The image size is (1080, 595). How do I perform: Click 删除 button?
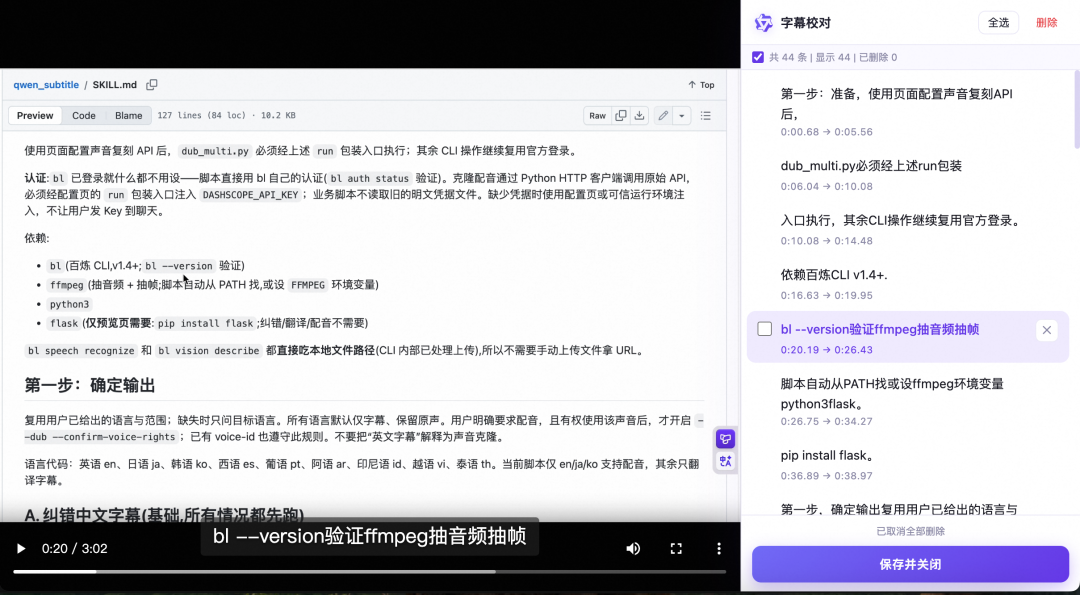pyautogui.click(x=1046, y=23)
